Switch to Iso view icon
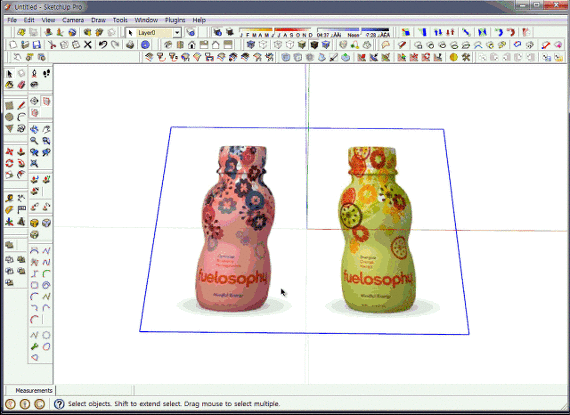 pyautogui.click(x=168, y=45)
